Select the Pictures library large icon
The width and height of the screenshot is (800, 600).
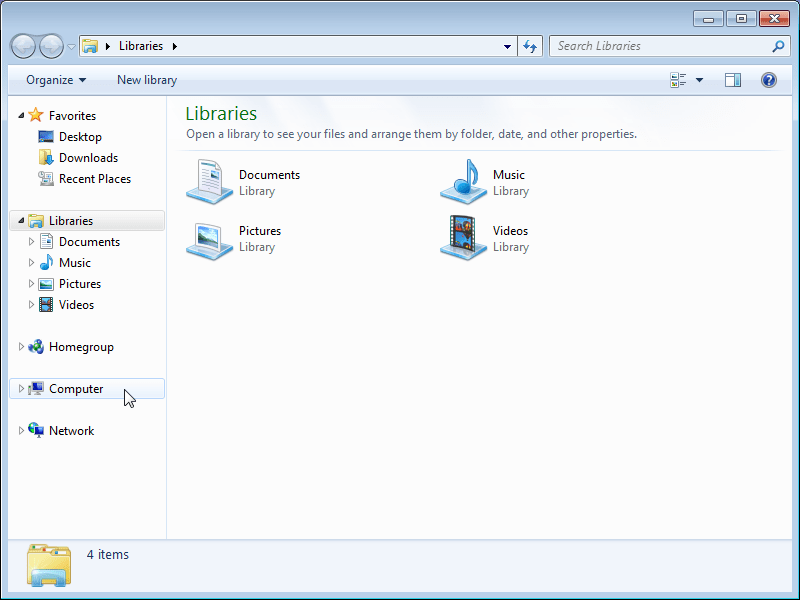coord(209,240)
